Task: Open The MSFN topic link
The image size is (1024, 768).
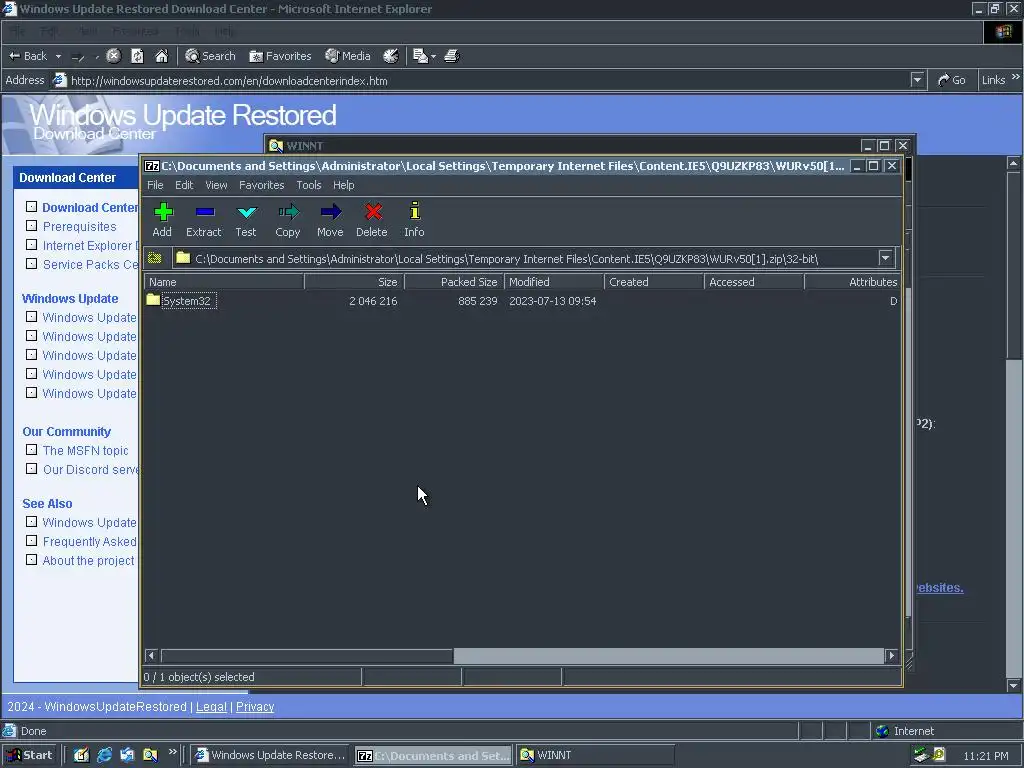Action: (x=86, y=451)
